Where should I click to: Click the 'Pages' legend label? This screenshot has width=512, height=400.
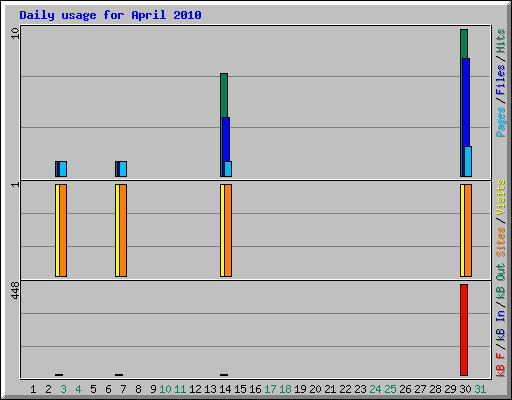point(500,122)
